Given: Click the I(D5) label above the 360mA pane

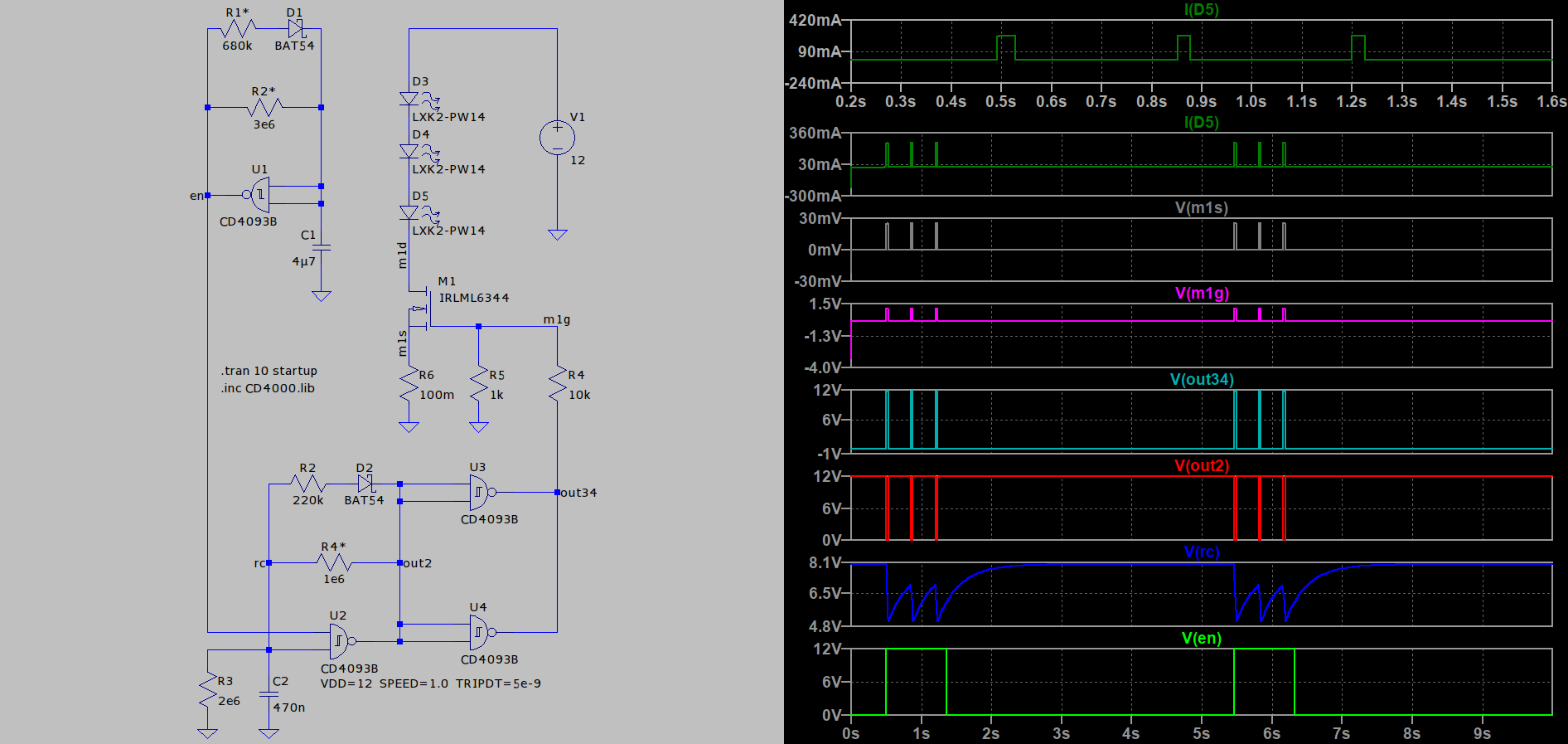Looking at the screenshot, I should pyautogui.click(x=1202, y=122).
